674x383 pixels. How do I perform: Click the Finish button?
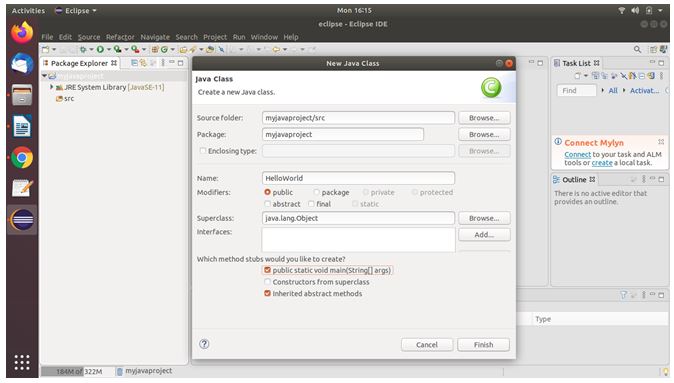[484, 345]
